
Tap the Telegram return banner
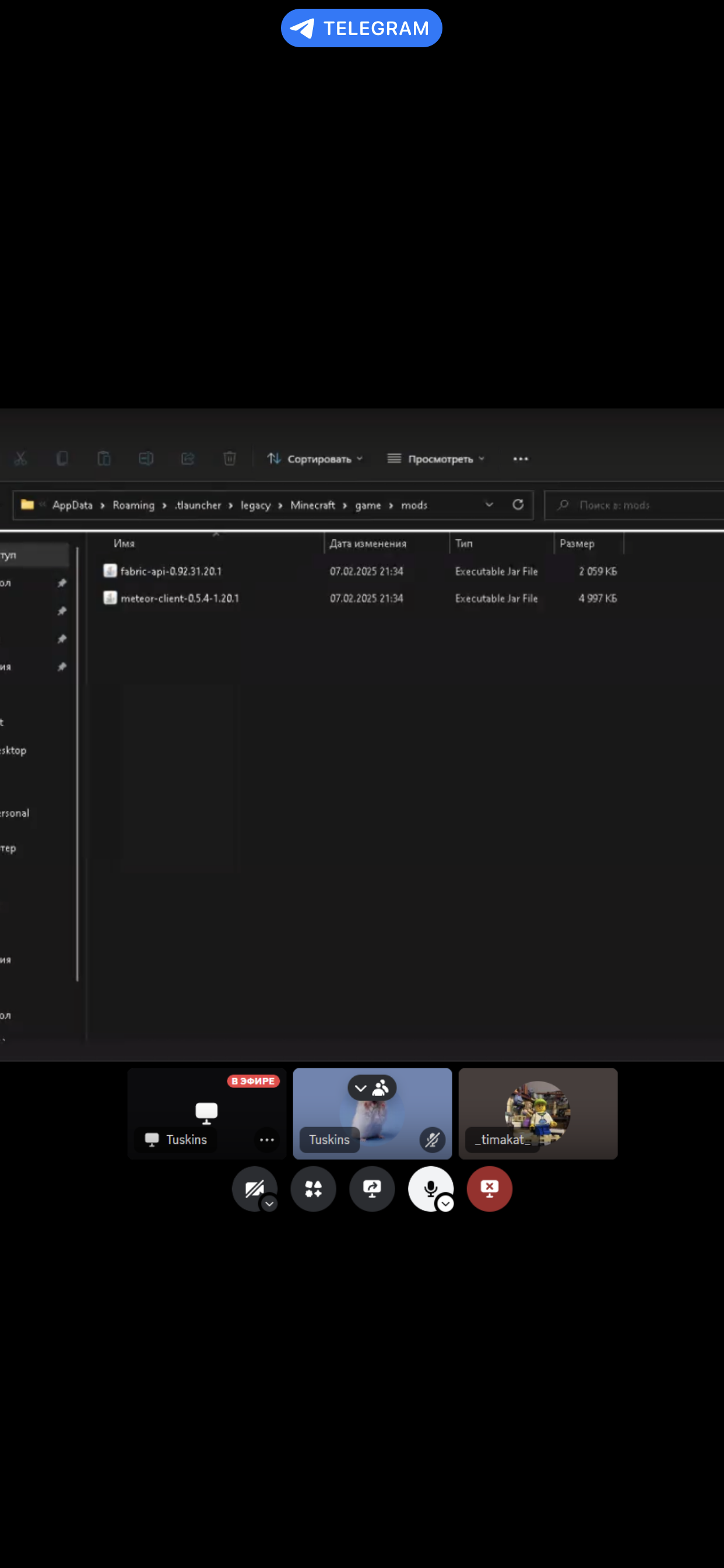[x=361, y=28]
